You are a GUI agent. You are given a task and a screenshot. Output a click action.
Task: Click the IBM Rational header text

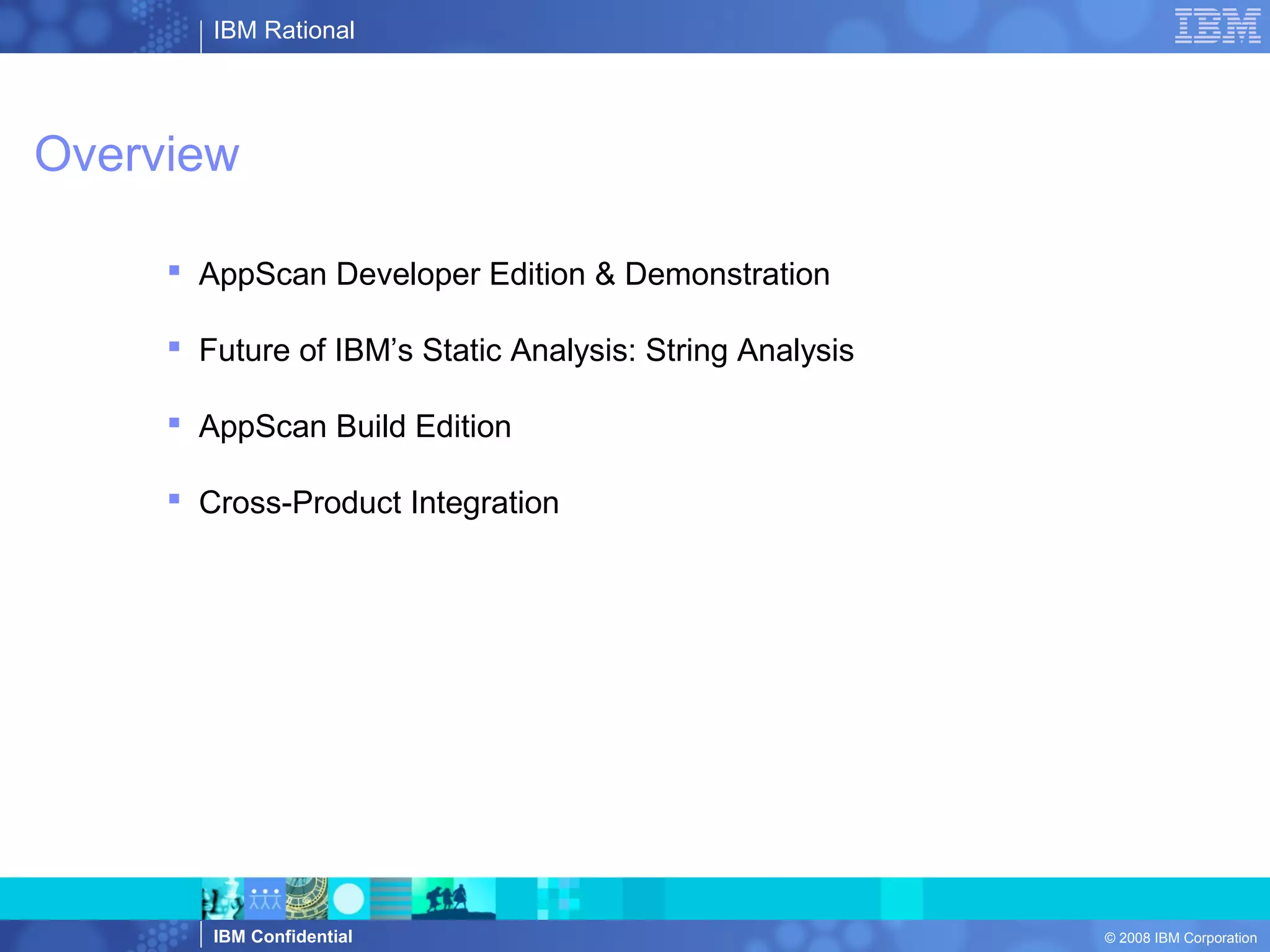point(284,30)
